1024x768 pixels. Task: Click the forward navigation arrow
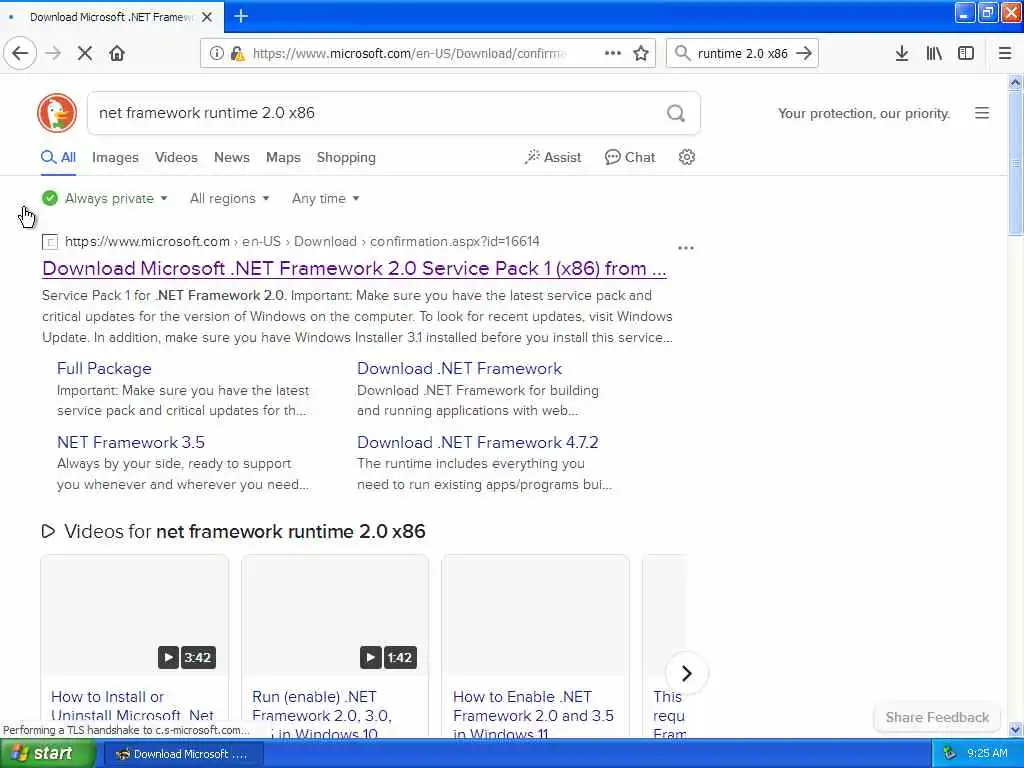pyautogui.click(x=54, y=54)
